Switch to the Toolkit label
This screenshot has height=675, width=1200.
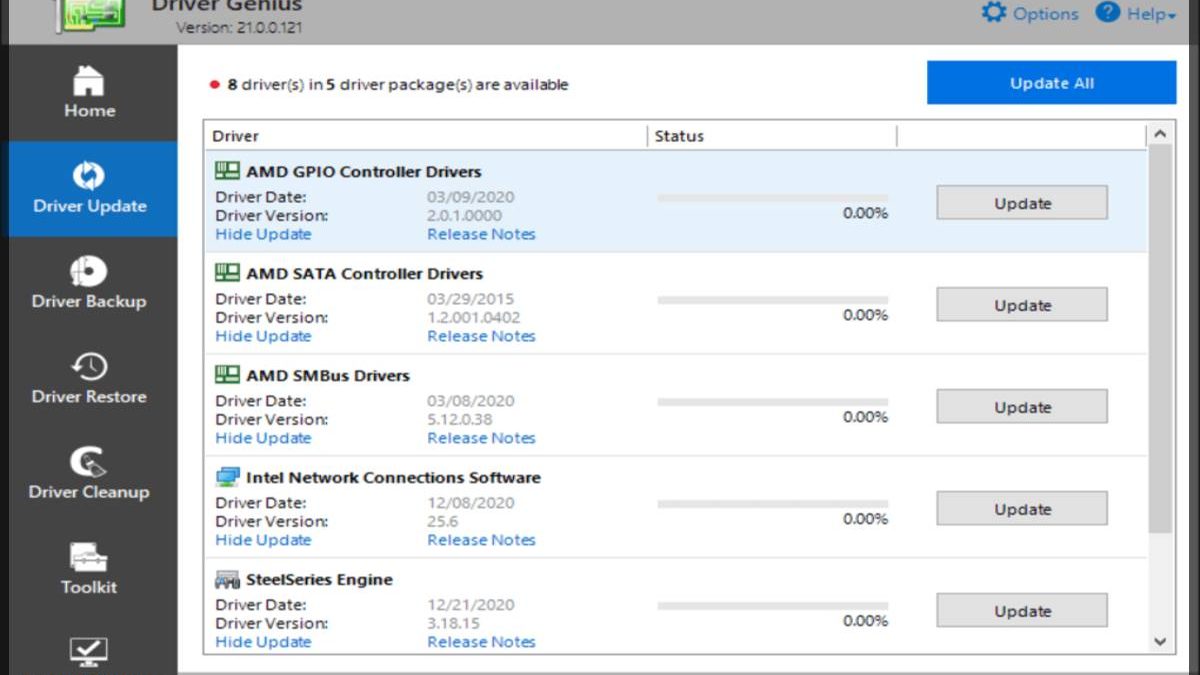click(x=89, y=587)
